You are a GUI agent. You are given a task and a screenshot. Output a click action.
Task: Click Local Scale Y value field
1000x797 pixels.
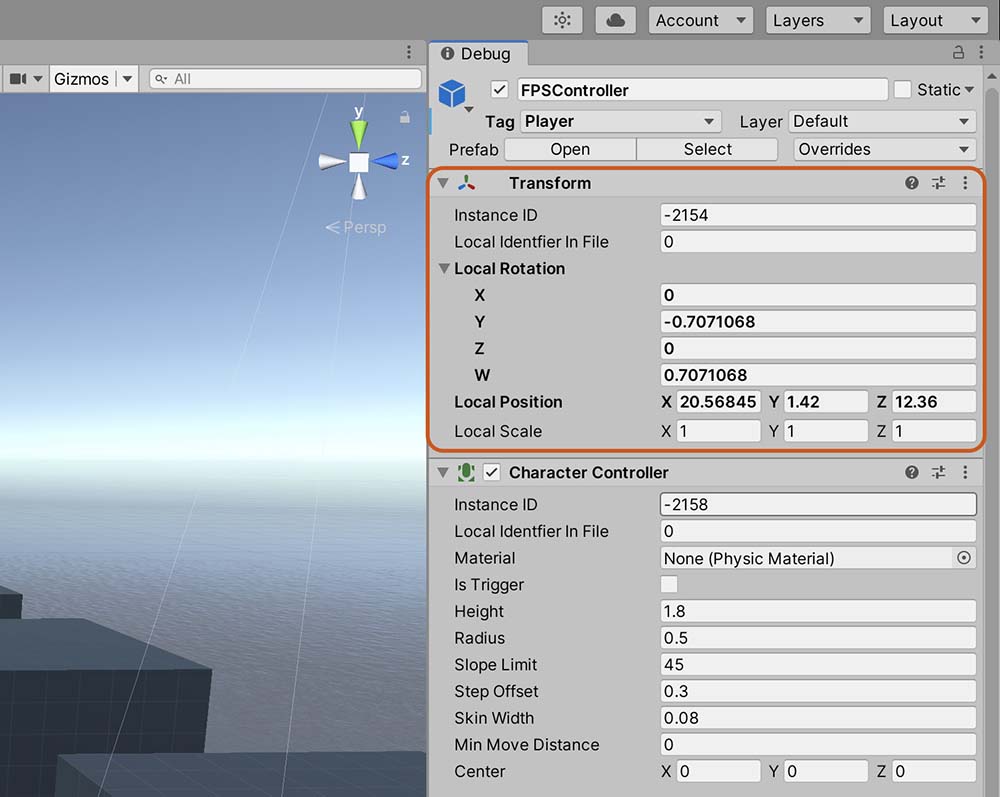coord(826,431)
